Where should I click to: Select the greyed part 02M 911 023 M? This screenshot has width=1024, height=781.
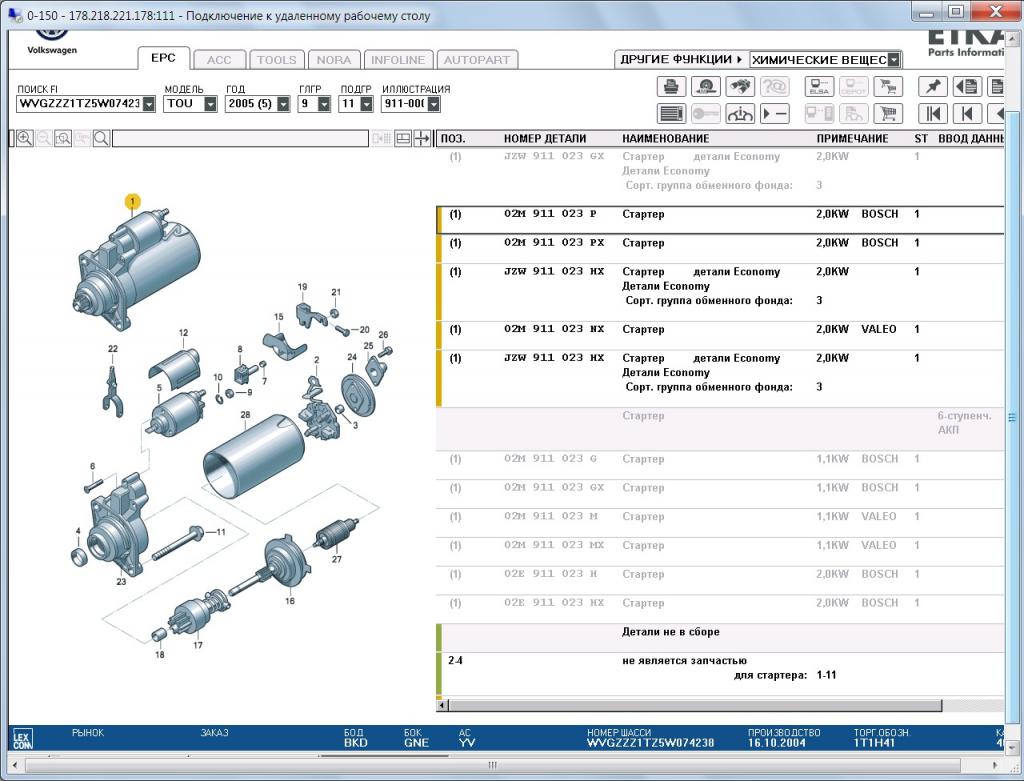720,523
